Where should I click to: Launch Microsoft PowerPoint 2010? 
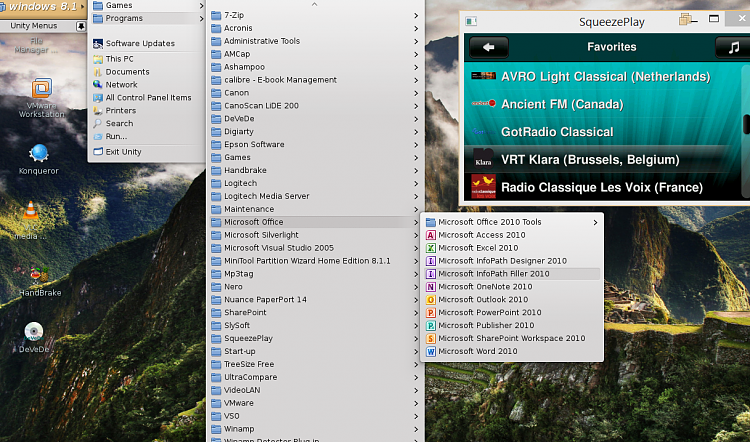511,312
